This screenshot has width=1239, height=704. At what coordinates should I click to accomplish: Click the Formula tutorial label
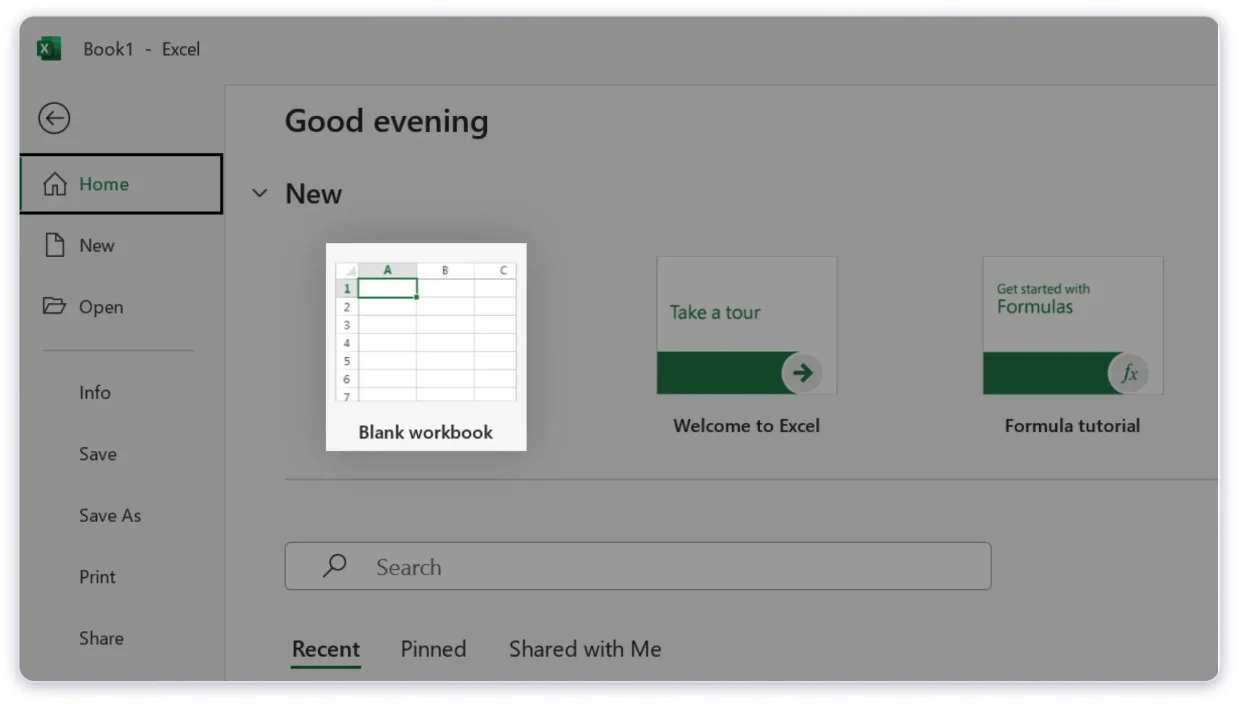click(x=1073, y=425)
